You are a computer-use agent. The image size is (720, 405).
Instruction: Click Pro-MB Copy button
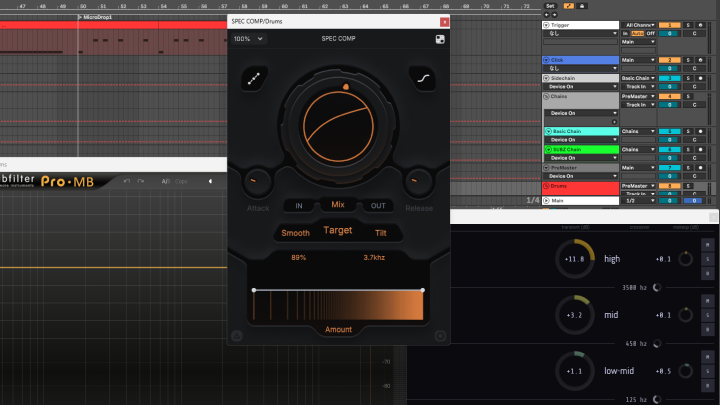(181, 181)
